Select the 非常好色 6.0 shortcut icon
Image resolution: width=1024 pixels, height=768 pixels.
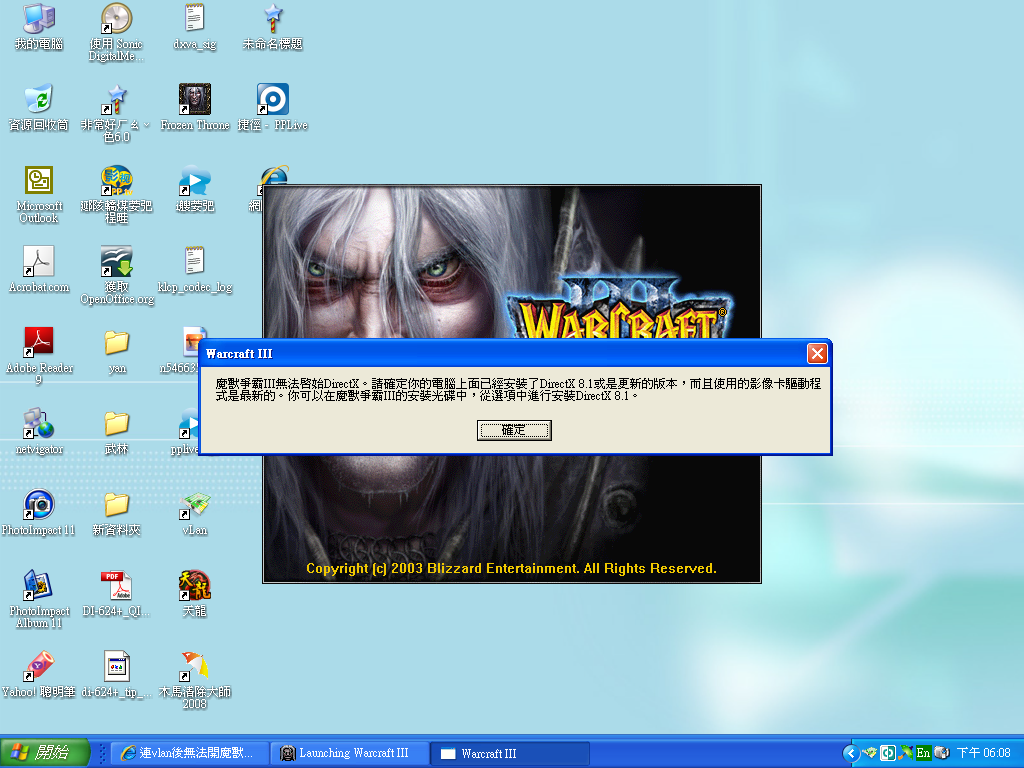[x=116, y=114]
